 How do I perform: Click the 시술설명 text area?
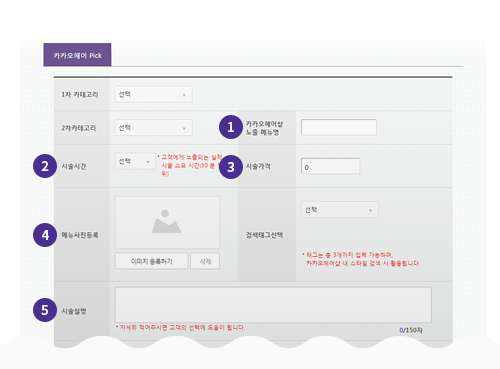coord(273,305)
